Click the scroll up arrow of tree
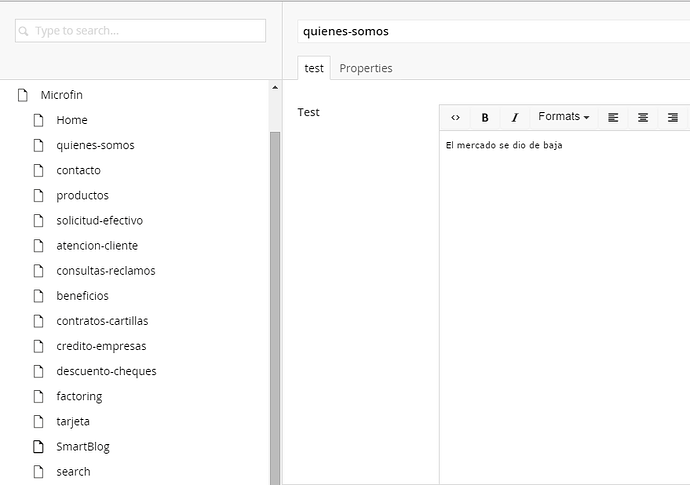Image resolution: width=690 pixels, height=485 pixels. [275, 88]
